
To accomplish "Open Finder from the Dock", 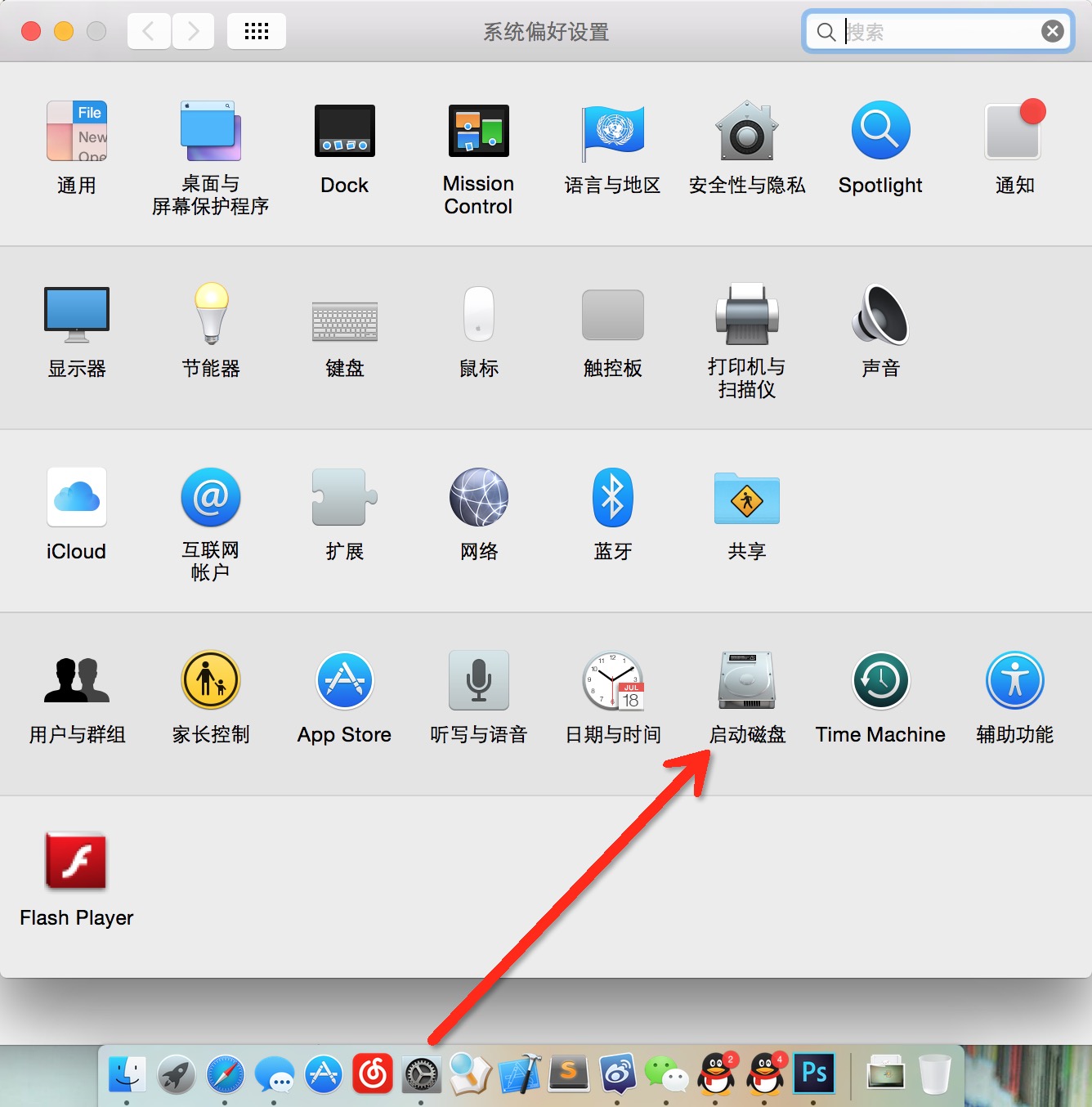I will click(x=127, y=1074).
